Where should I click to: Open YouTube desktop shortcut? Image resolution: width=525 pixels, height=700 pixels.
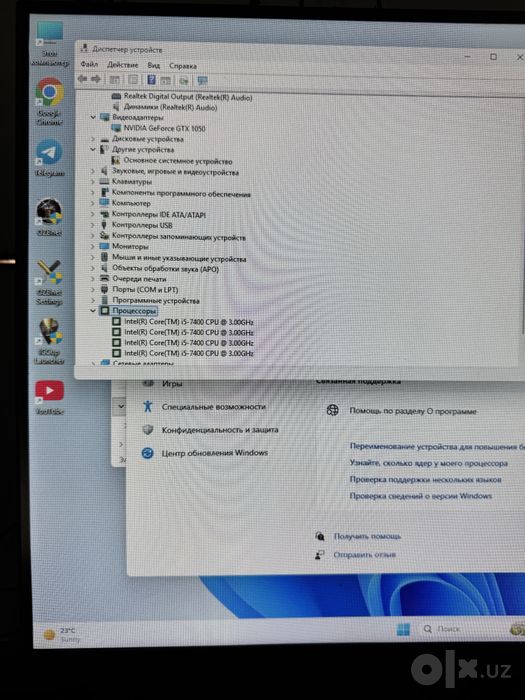coord(50,397)
